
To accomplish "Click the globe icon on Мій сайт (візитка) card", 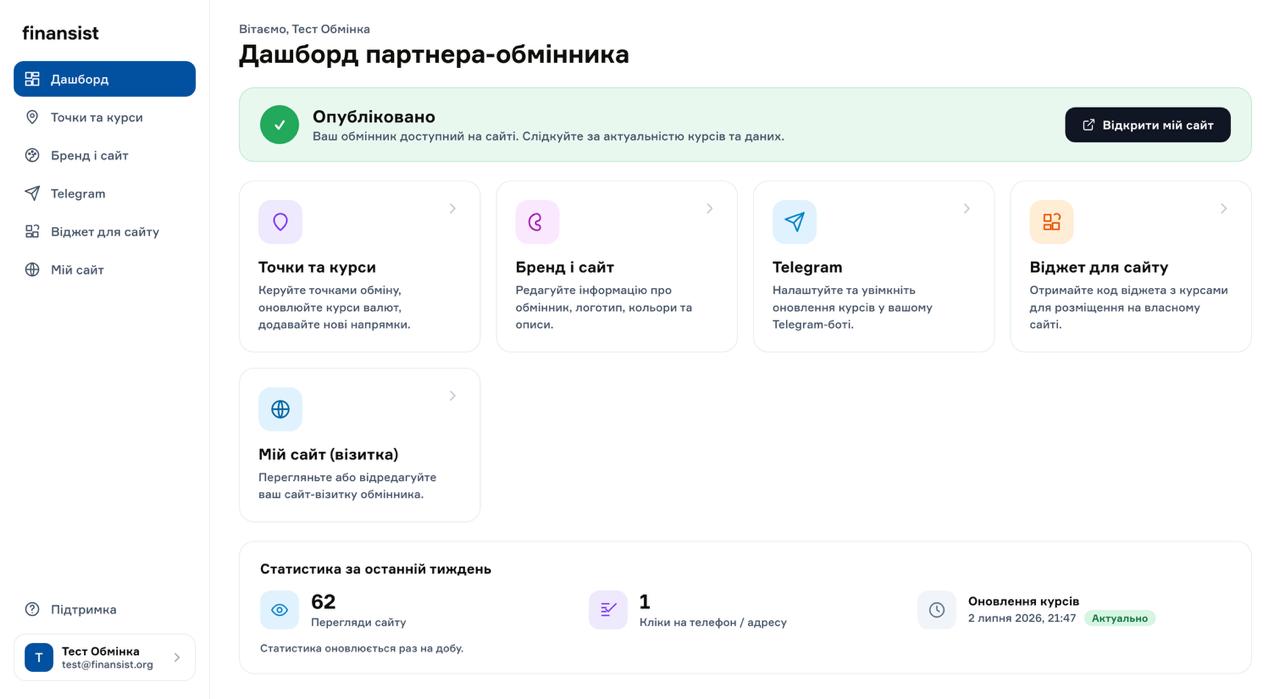I will pyautogui.click(x=280, y=409).
